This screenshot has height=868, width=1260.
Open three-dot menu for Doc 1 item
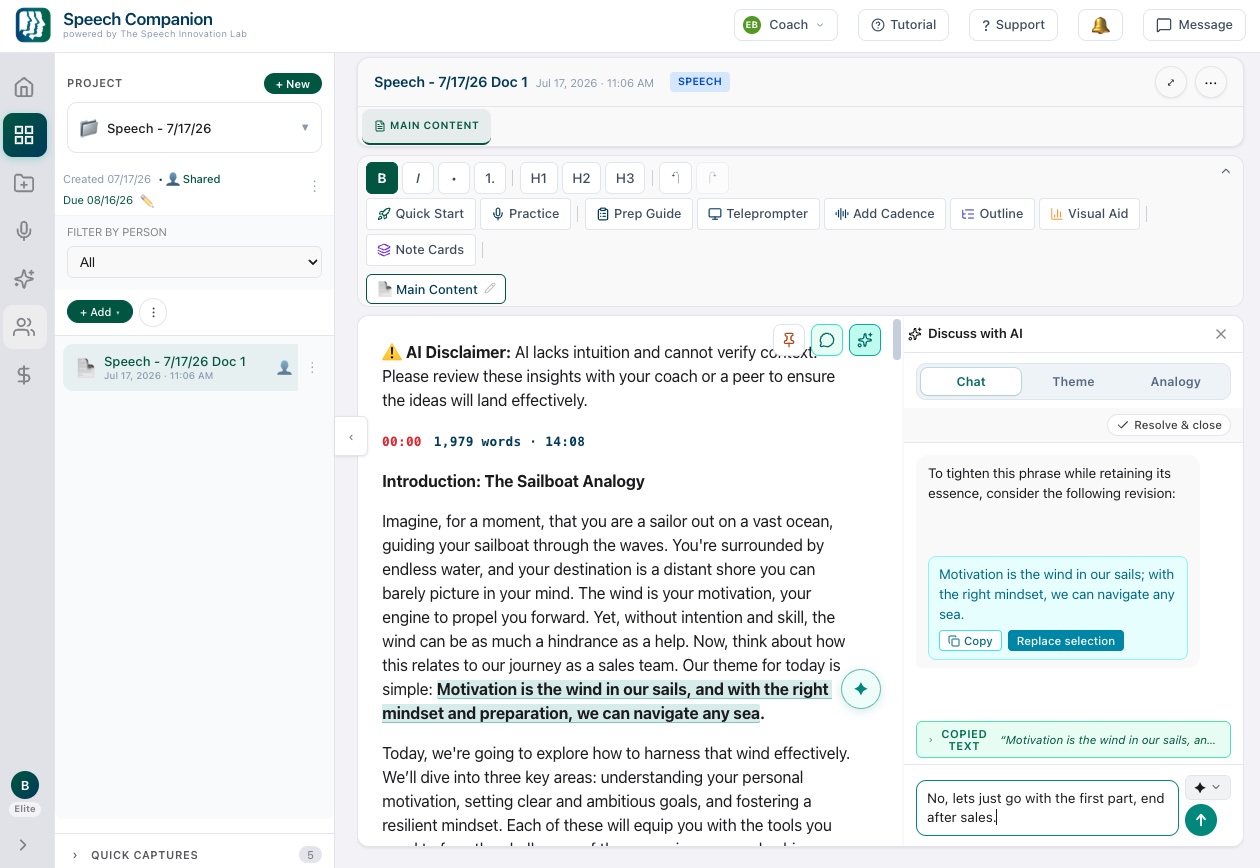pos(312,368)
